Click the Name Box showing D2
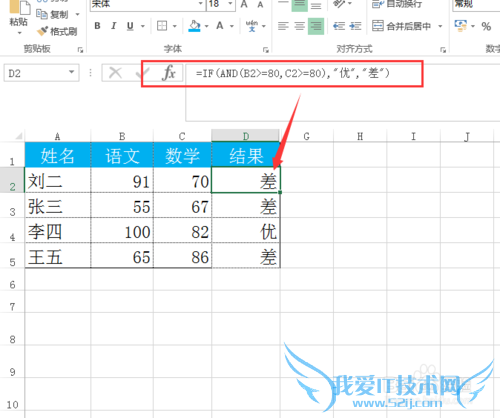The width and height of the screenshot is (500, 418). click(36, 73)
